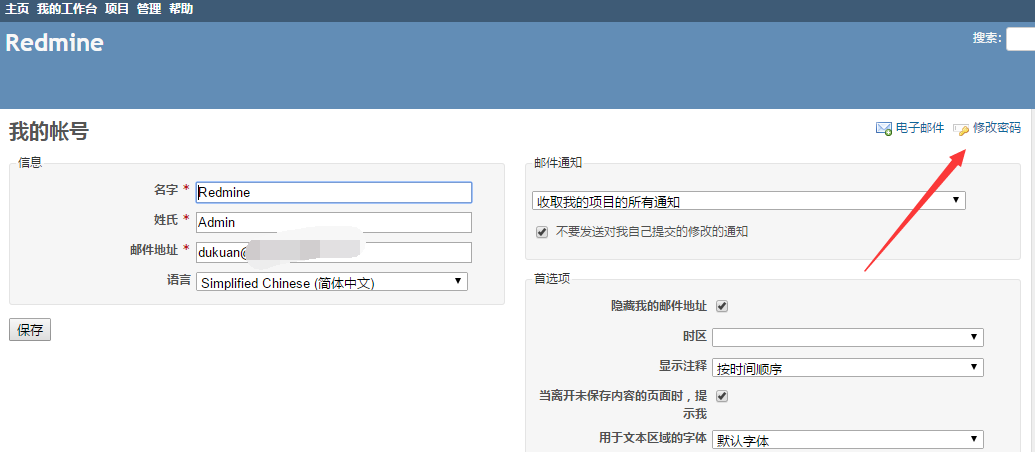Open the 时区 dropdown
Image resolution: width=1035 pixels, height=452 pixels.
(848, 337)
